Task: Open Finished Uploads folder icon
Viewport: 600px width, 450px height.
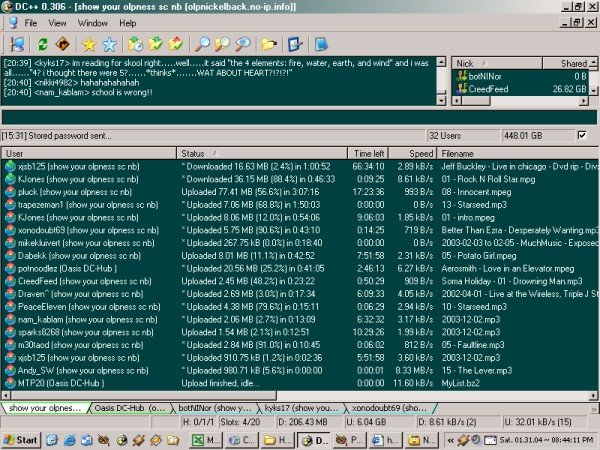Action: tap(176, 44)
